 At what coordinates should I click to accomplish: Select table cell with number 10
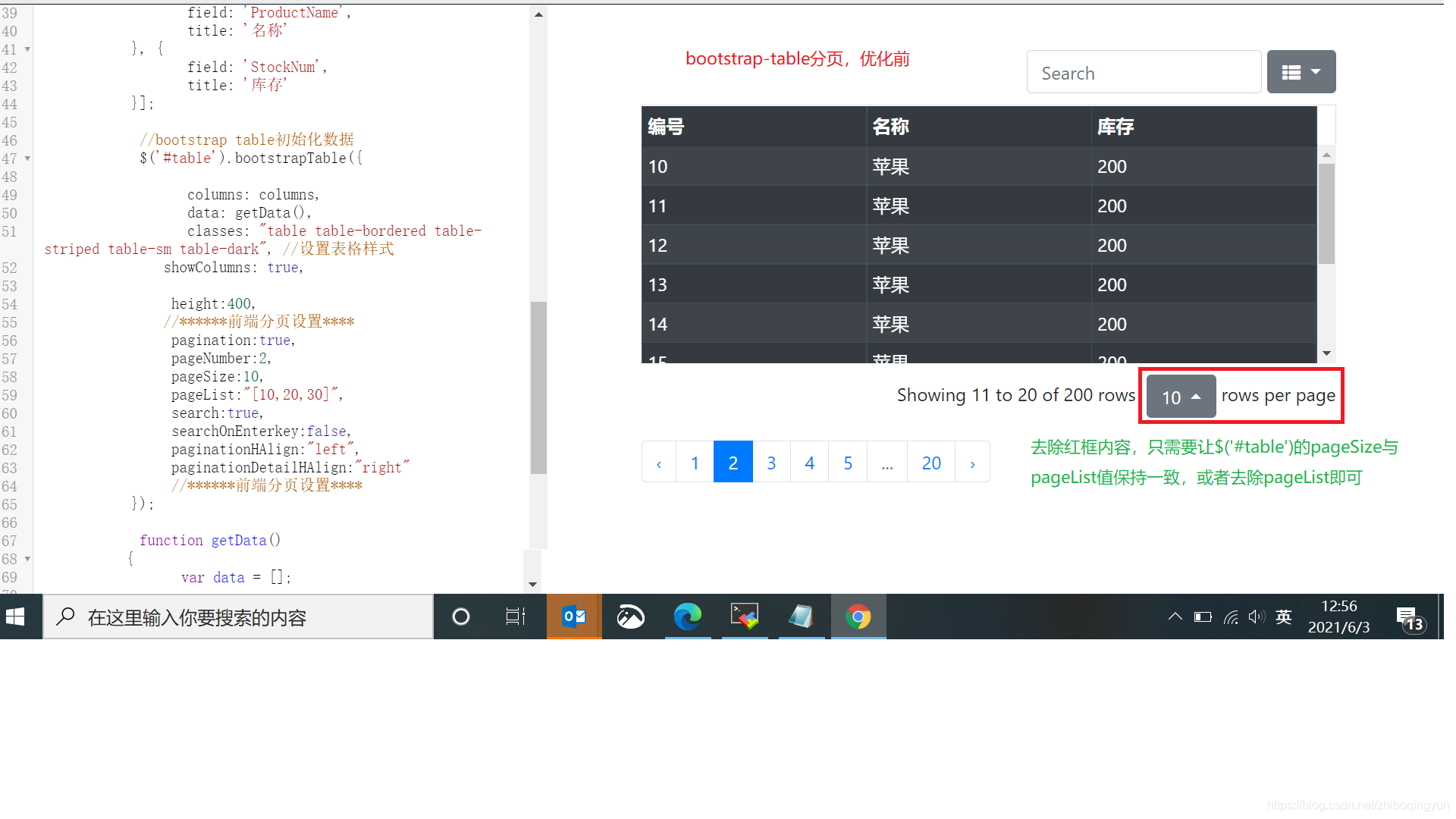coord(754,166)
